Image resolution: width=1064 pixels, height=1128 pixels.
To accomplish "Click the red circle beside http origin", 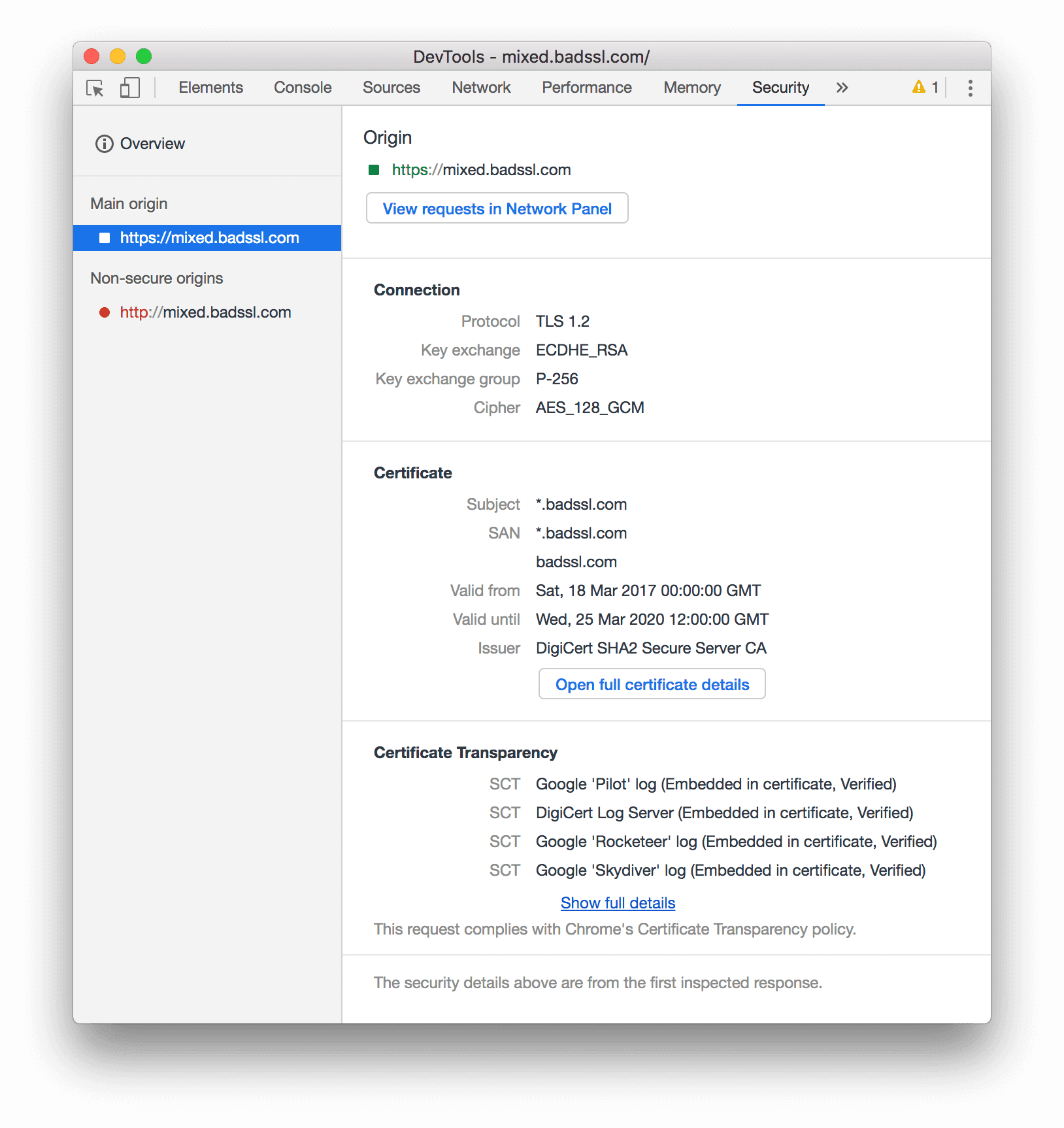I will coord(105,312).
